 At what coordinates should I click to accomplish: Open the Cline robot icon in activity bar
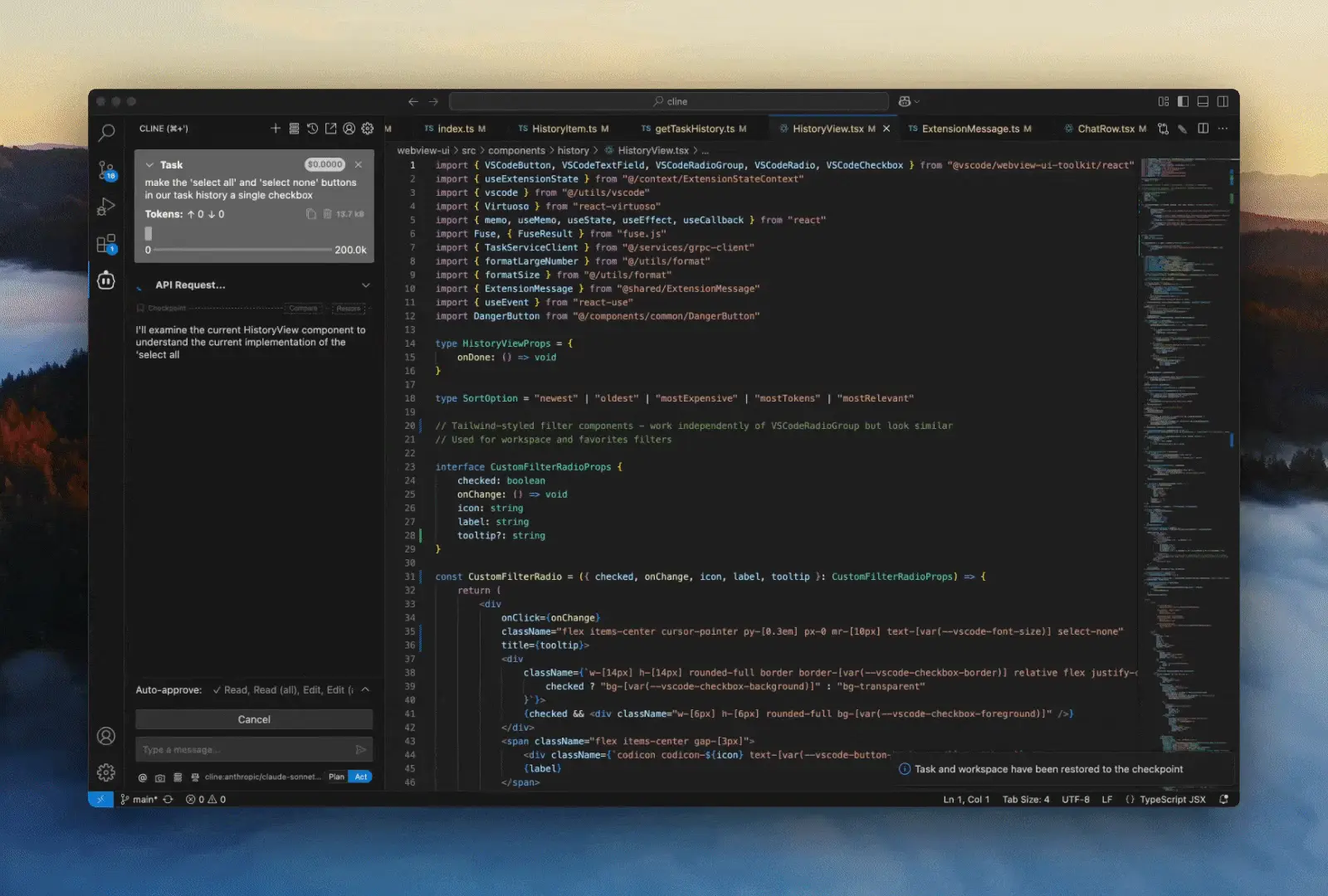pyautogui.click(x=106, y=280)
